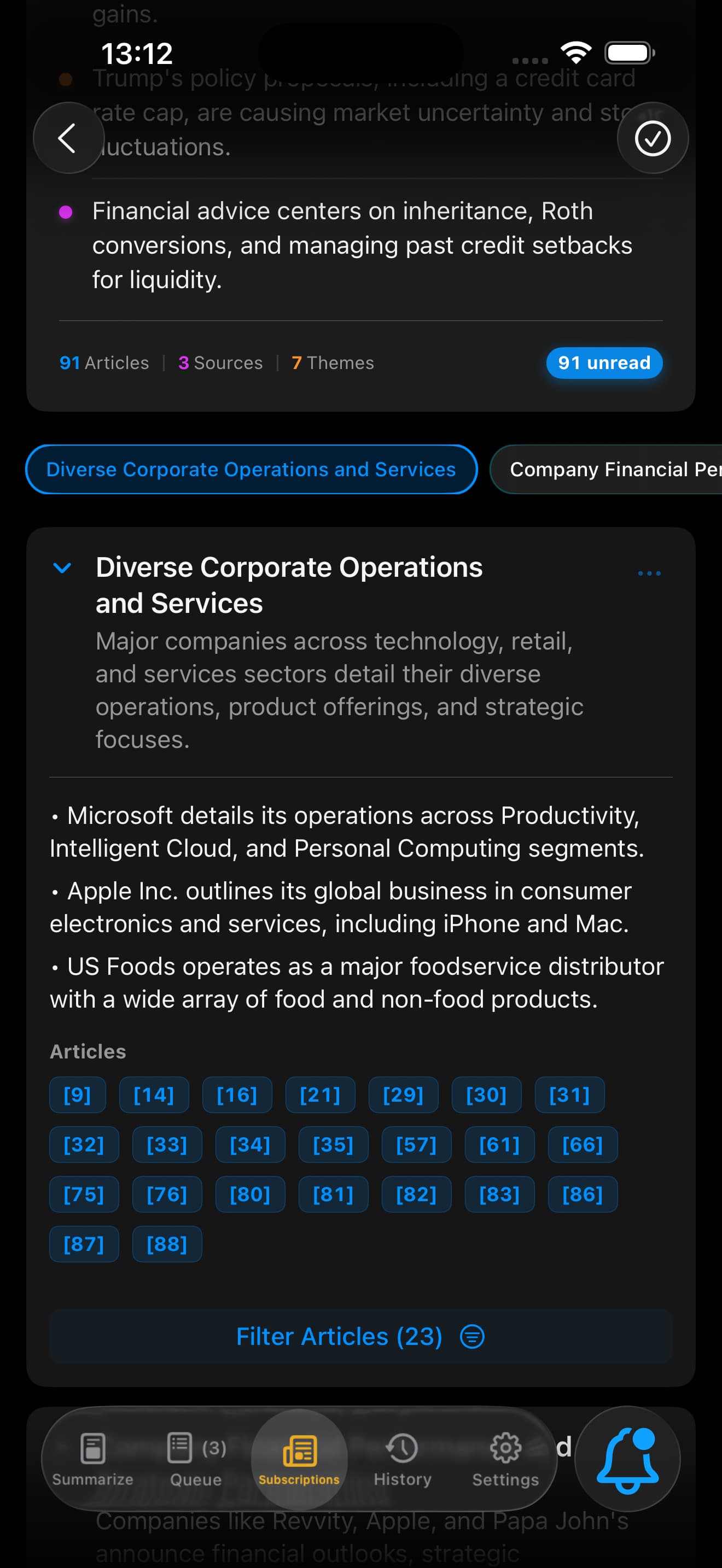Viewport: 722px width, 1568px height.
Task: Tap the magenta bullet dot on financial advice
Action: point(66,212)
